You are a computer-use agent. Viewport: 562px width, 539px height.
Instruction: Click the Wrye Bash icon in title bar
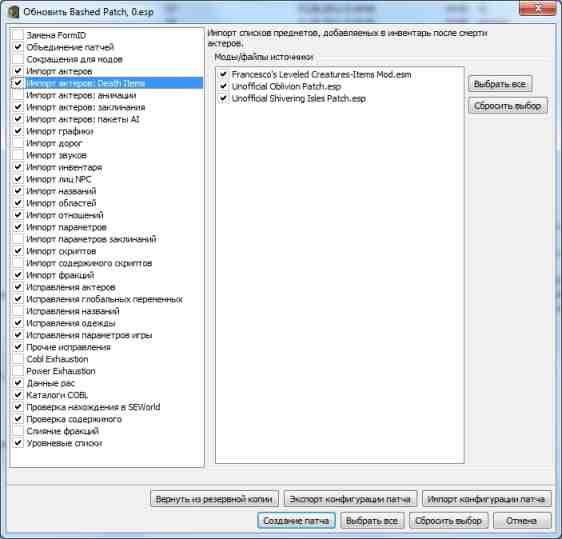14,11
